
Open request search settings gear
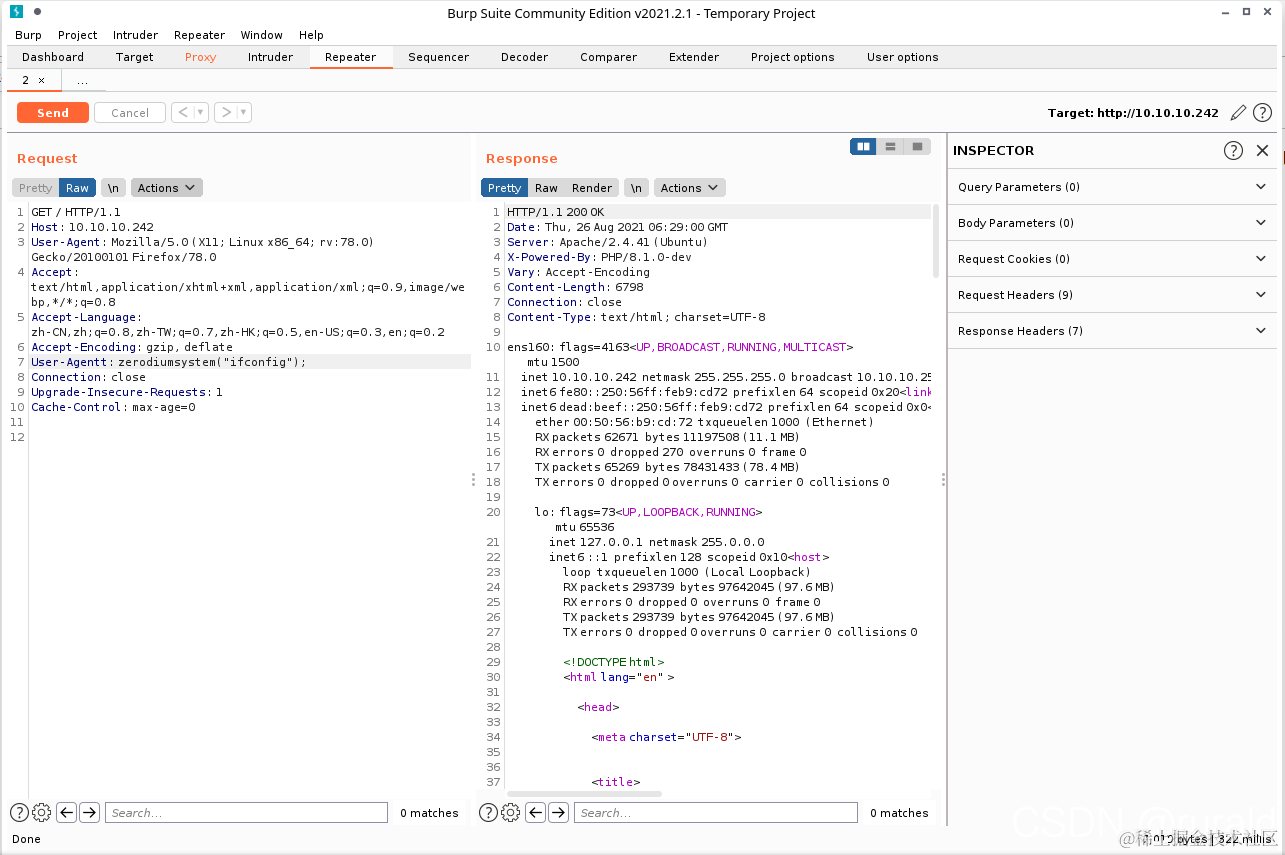pos(42,812)
